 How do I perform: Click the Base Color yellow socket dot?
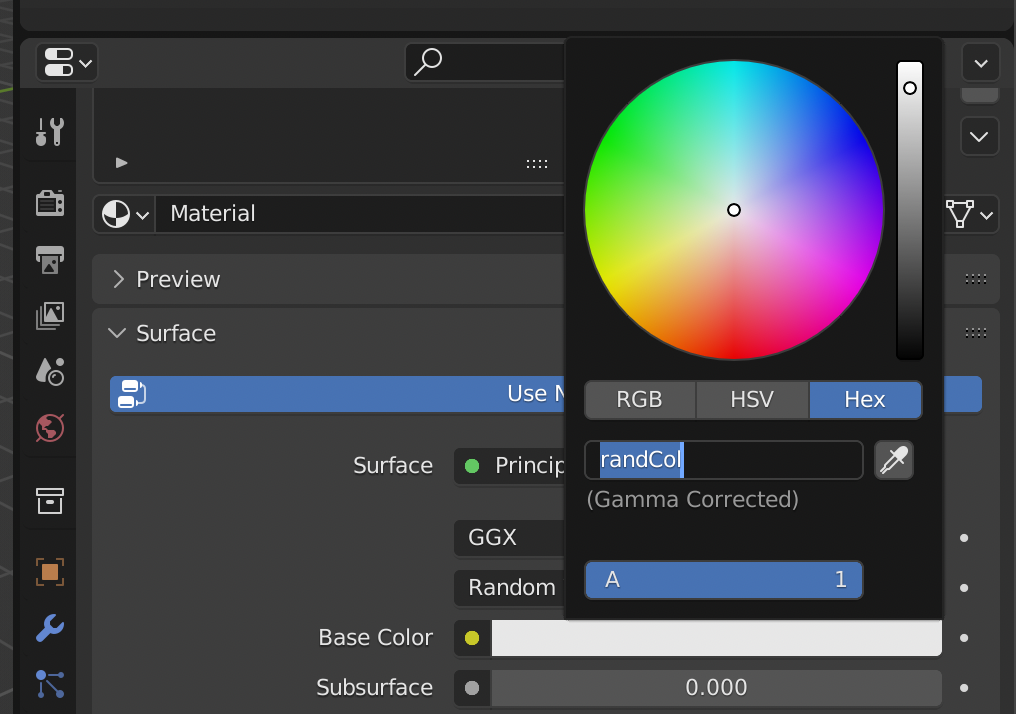pyautogui.click(x=472, y=638)
